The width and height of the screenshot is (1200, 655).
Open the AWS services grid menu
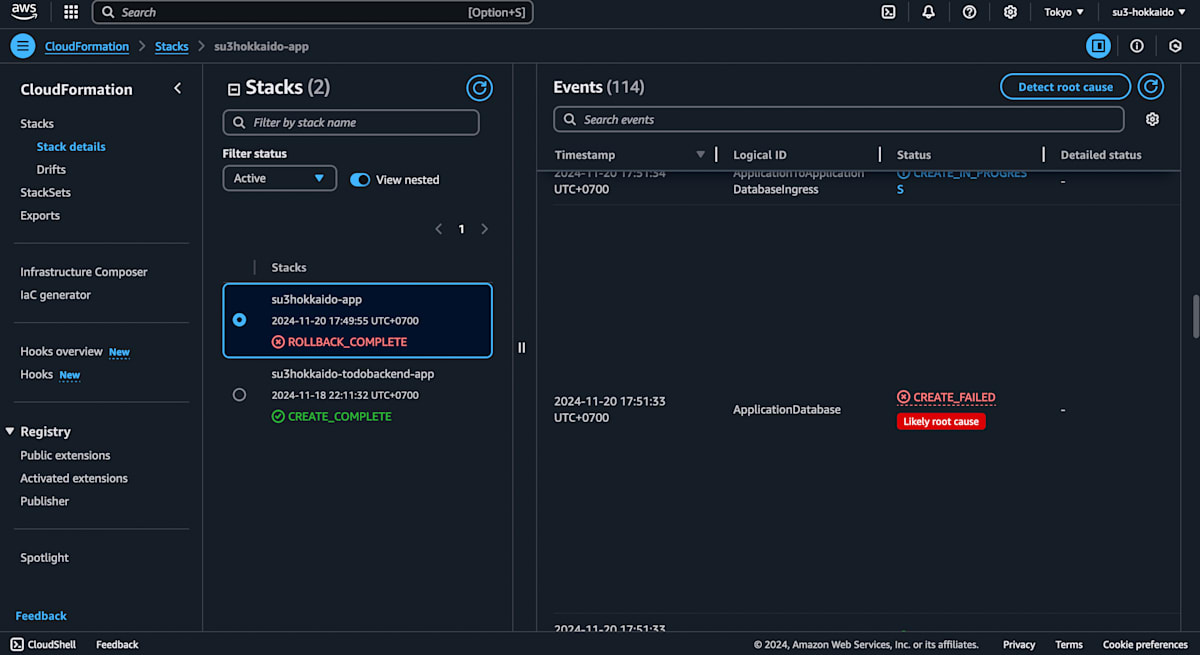pos(71,12)
